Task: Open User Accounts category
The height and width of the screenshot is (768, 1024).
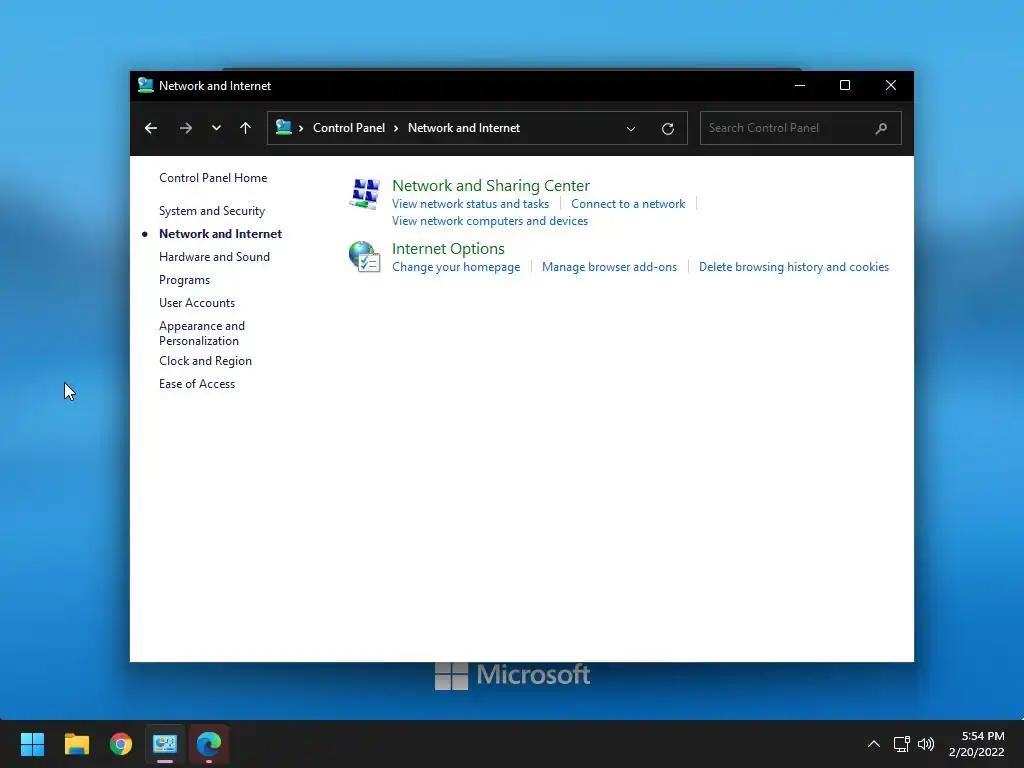Action: pyautogui.click(x=197, y=303)
